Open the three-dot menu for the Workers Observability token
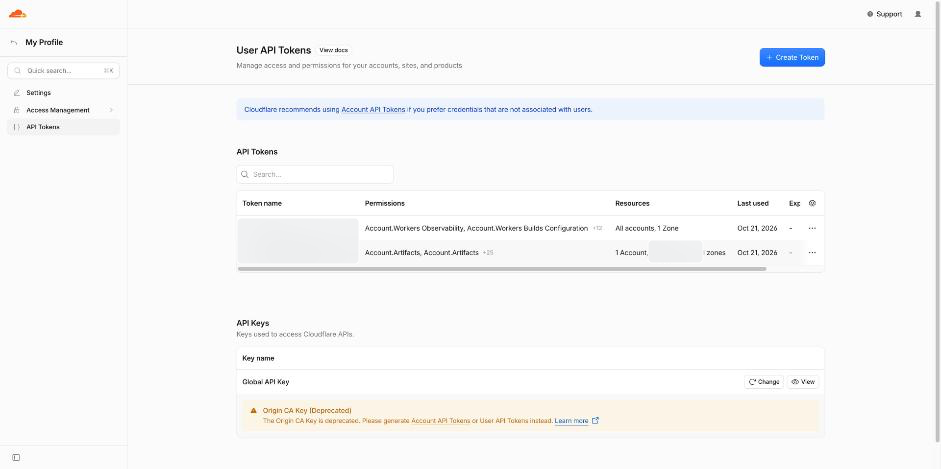This screenshot has height=469, width=941. 812,229
